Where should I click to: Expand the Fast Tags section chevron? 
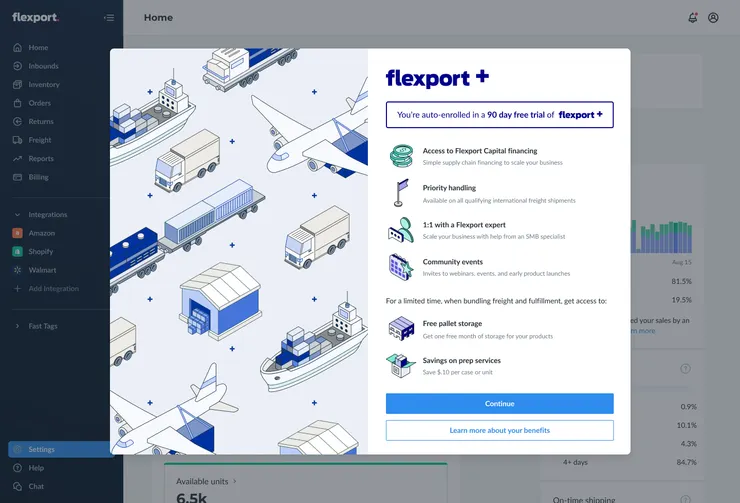tap(17, 326)
